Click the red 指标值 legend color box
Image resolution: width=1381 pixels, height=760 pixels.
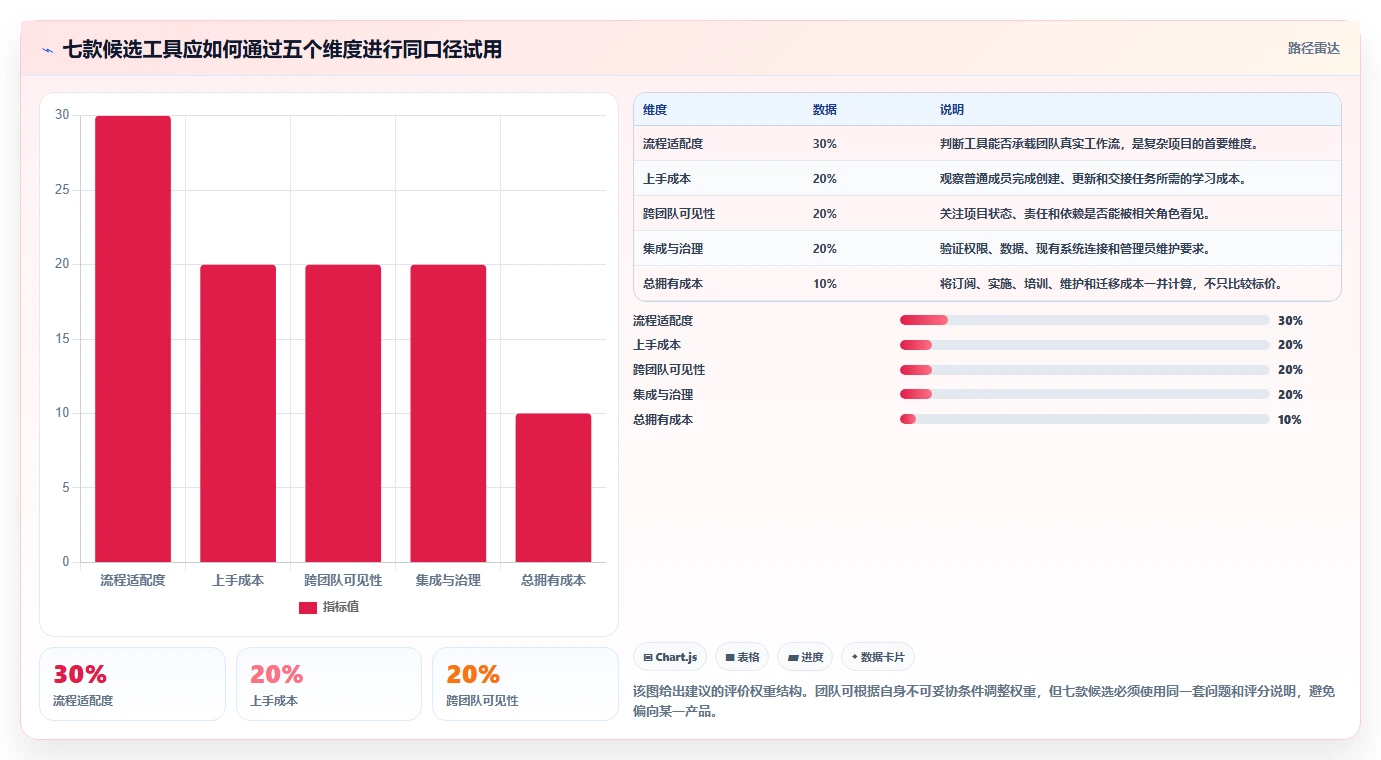click(x=308, y=608)
